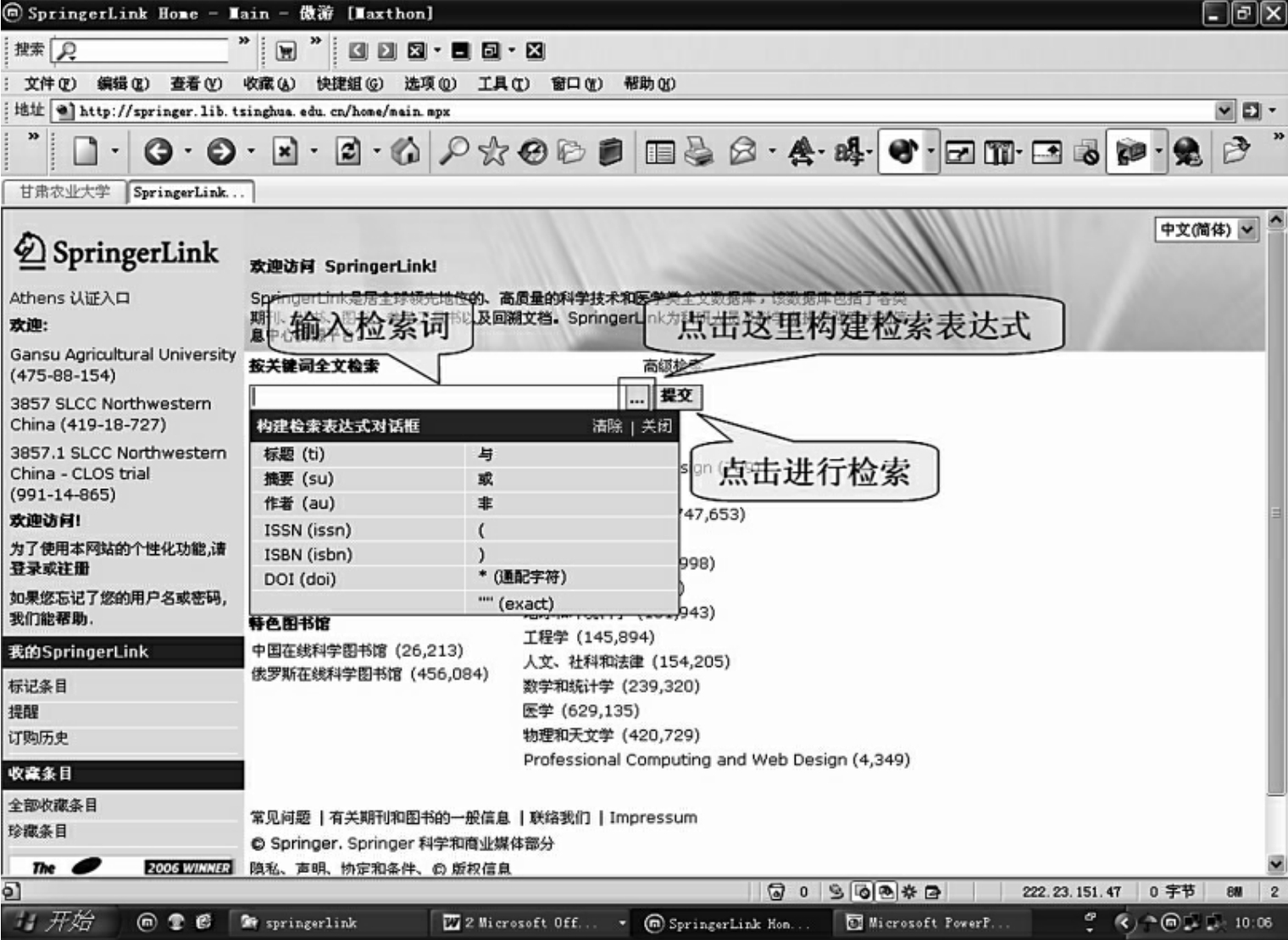The height and width of the screenshot is (940, 1288).
Task: Click the open-folder icon at toolbar end
Action: click(1236, 152)
